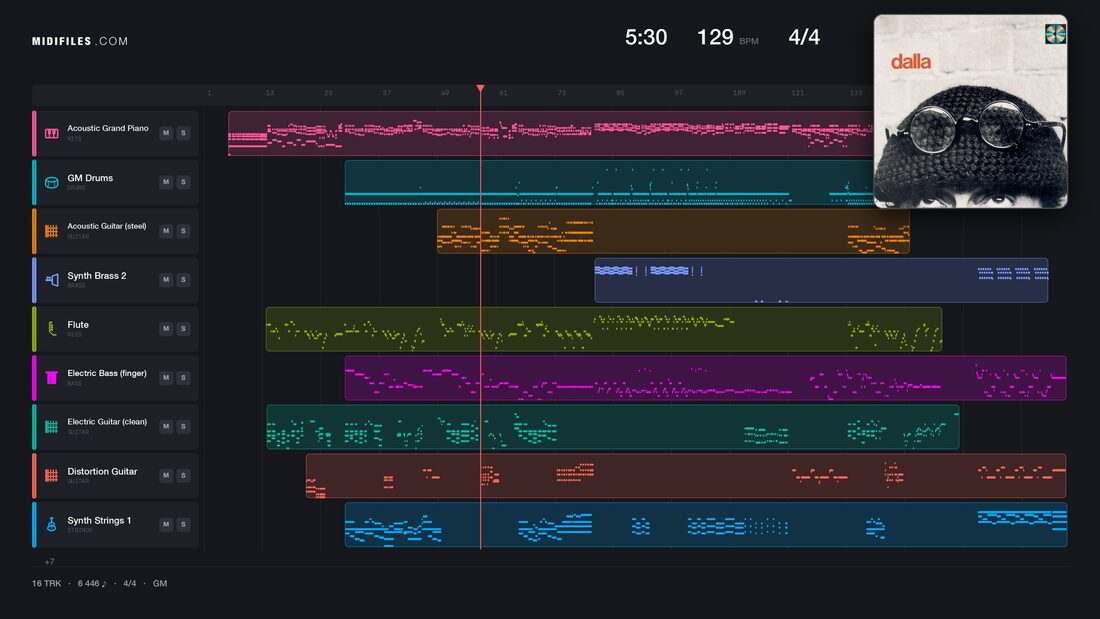Open the MIDIFILES.COM logo link

(x=80, y=41)
